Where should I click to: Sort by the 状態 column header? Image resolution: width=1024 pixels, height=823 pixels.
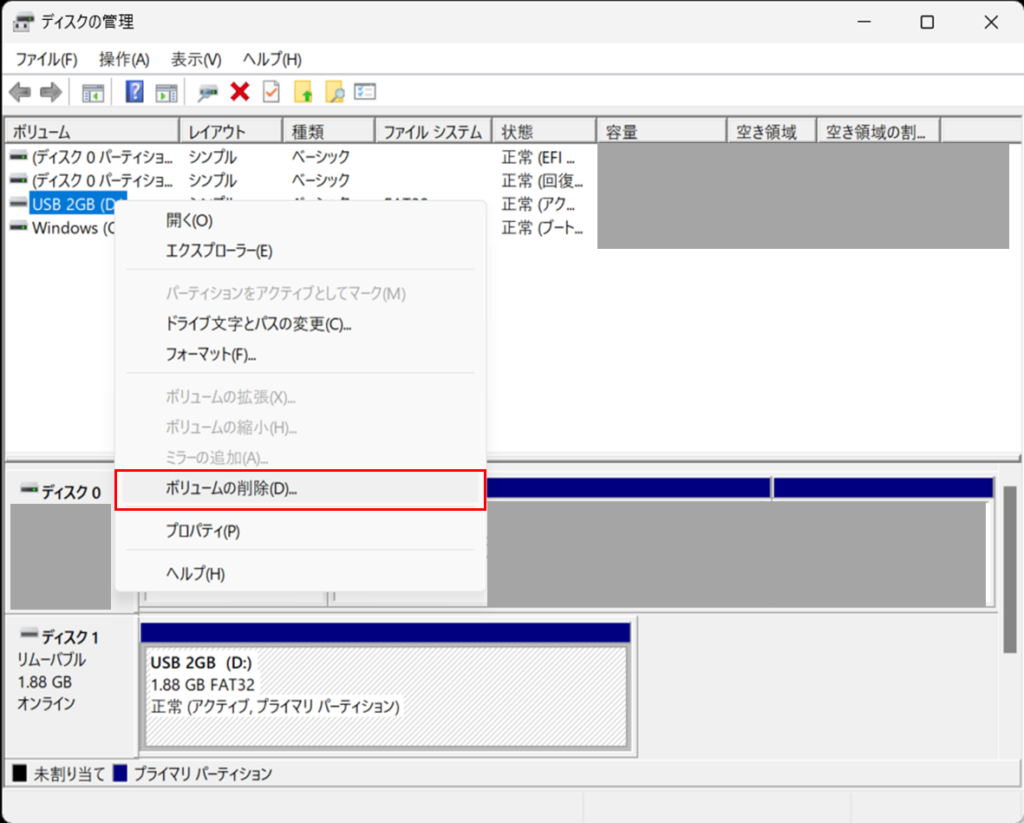click(x=544, y=131)
